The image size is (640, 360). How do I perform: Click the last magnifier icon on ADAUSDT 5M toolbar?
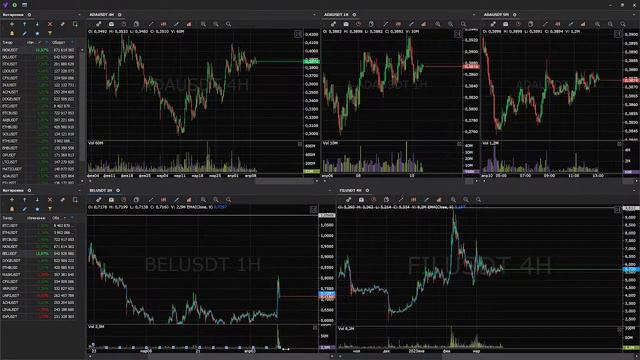pyautogui.click(x=622, y=24)
